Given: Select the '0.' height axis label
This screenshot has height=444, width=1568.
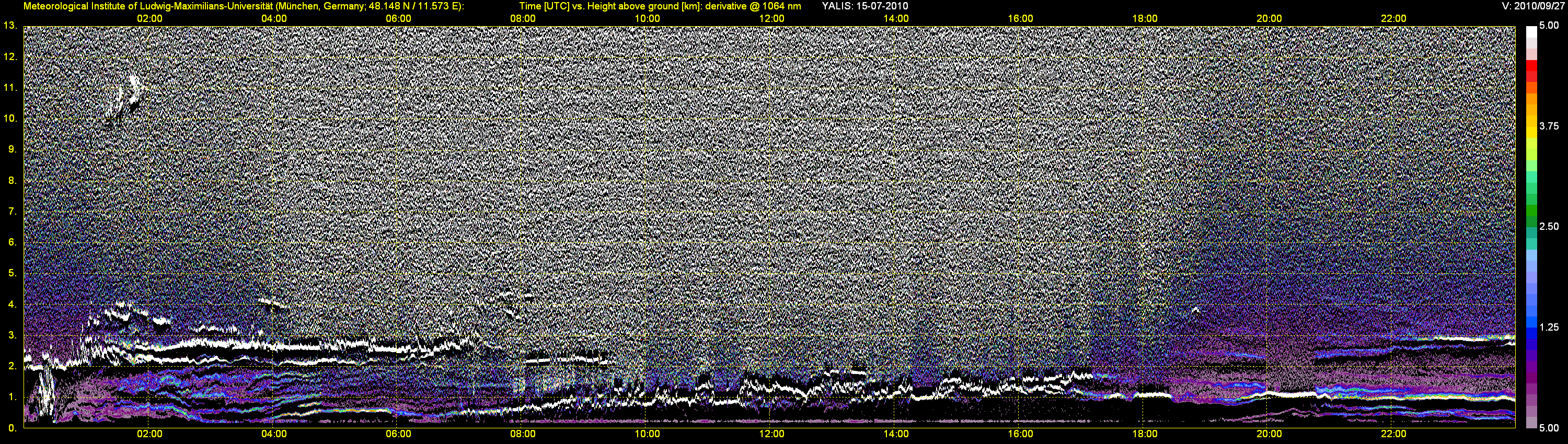Looking at the screenshot, I should coord(12,428).
